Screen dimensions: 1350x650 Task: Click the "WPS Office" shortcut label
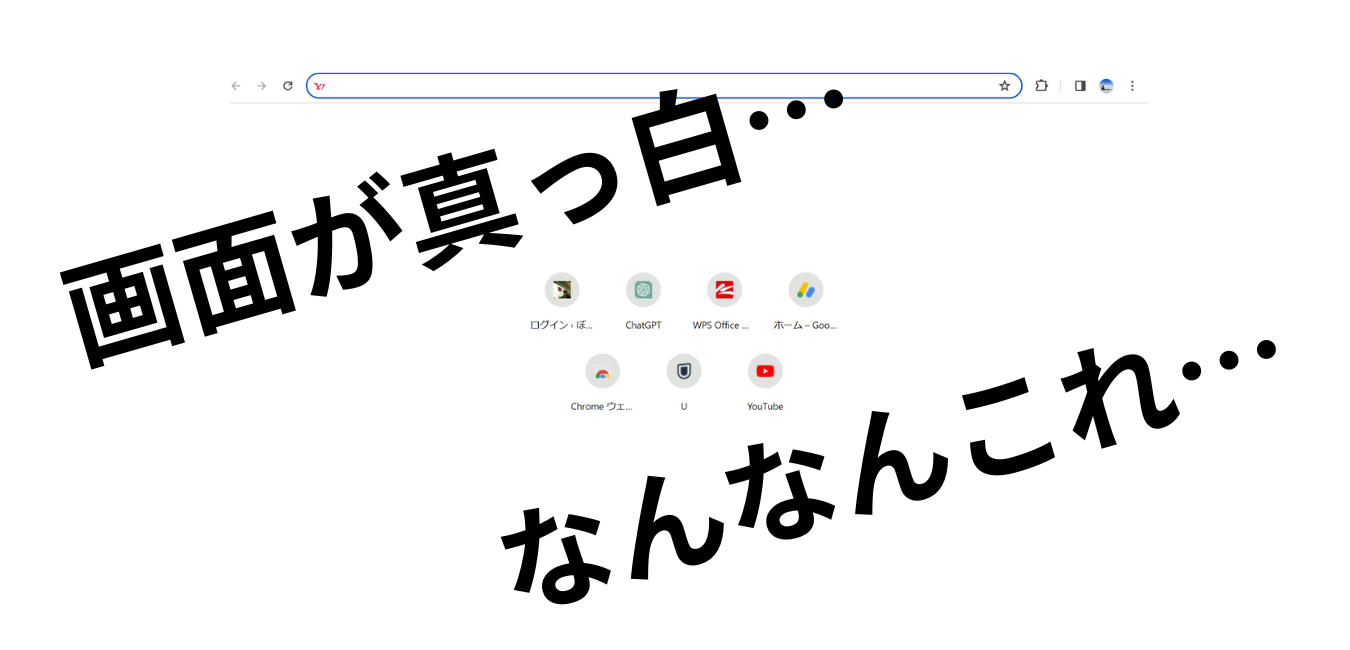(720, 325)
